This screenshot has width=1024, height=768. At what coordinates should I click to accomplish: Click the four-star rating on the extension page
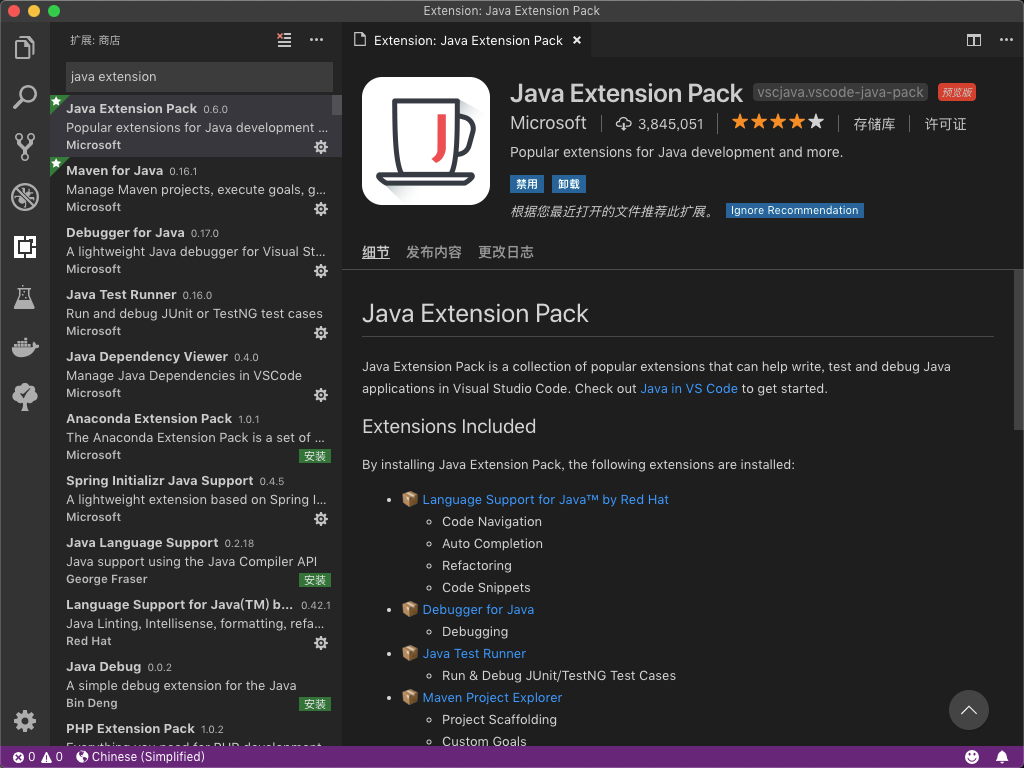click(778, 121)
